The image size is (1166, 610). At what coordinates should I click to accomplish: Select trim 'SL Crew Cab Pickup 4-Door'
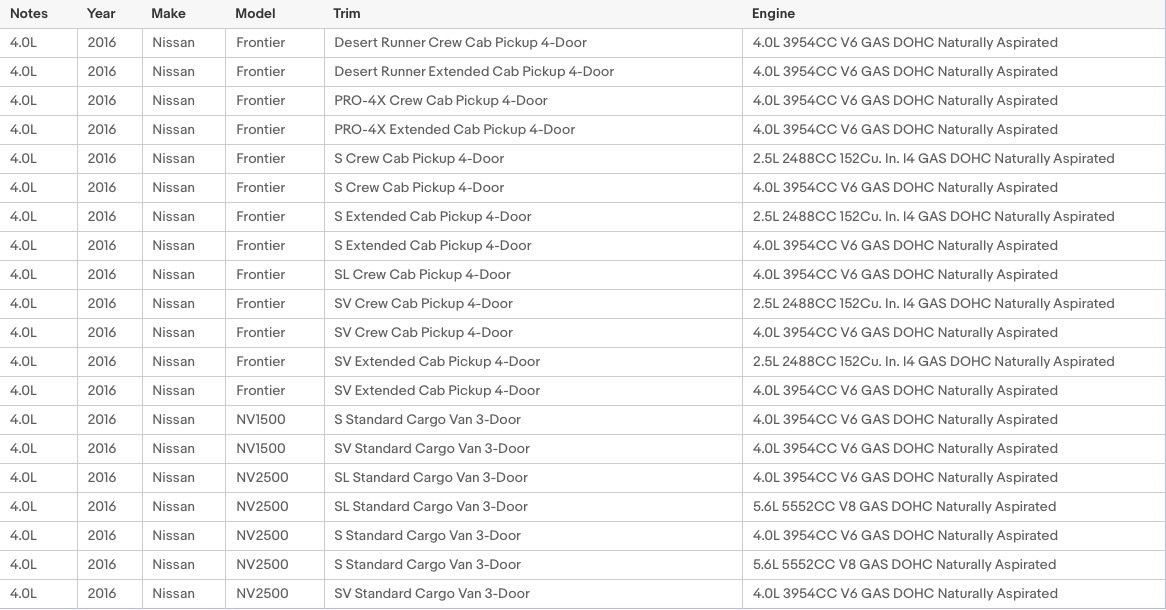coord(422,274)
